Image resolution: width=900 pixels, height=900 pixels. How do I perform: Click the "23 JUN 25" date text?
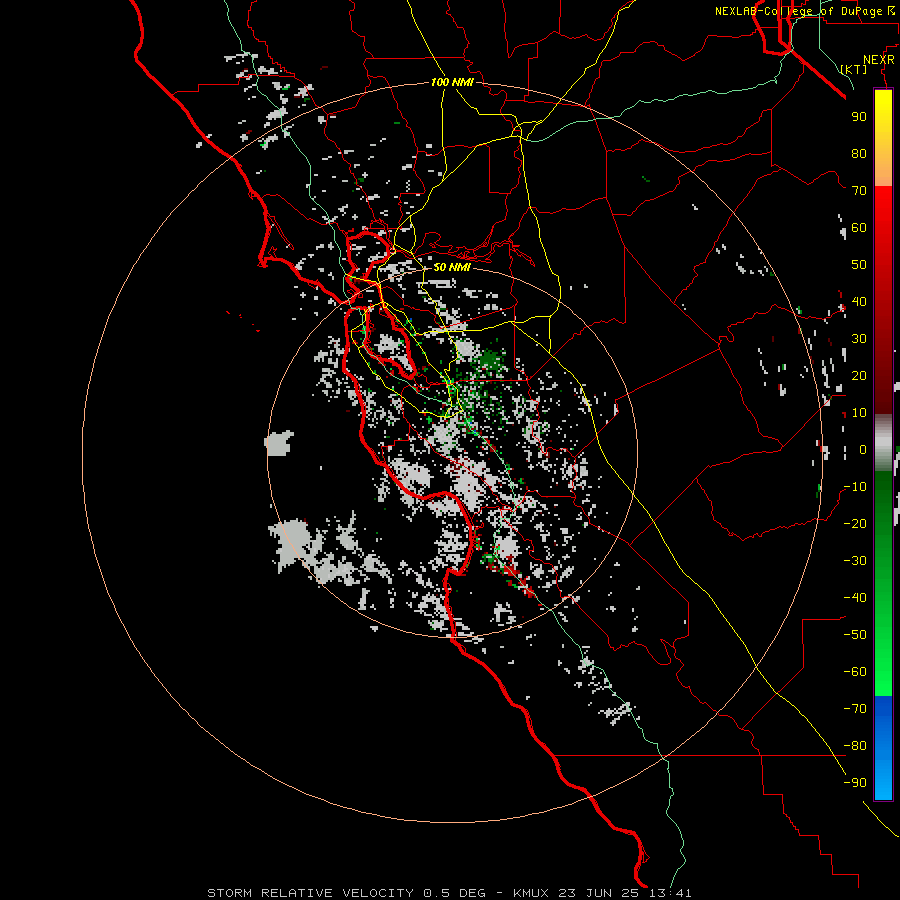pyautogui.click(x=599, y=893)
